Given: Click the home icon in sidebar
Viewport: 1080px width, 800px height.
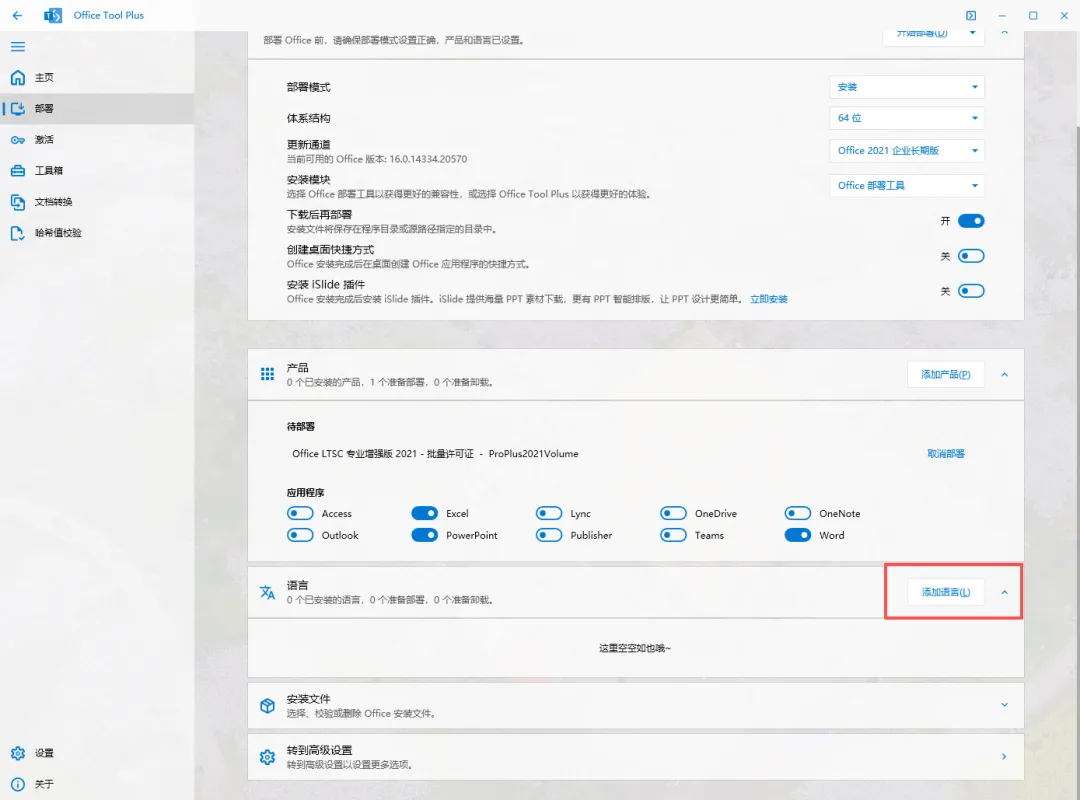Looking at the screenshot, I should (x=18, y=77).
